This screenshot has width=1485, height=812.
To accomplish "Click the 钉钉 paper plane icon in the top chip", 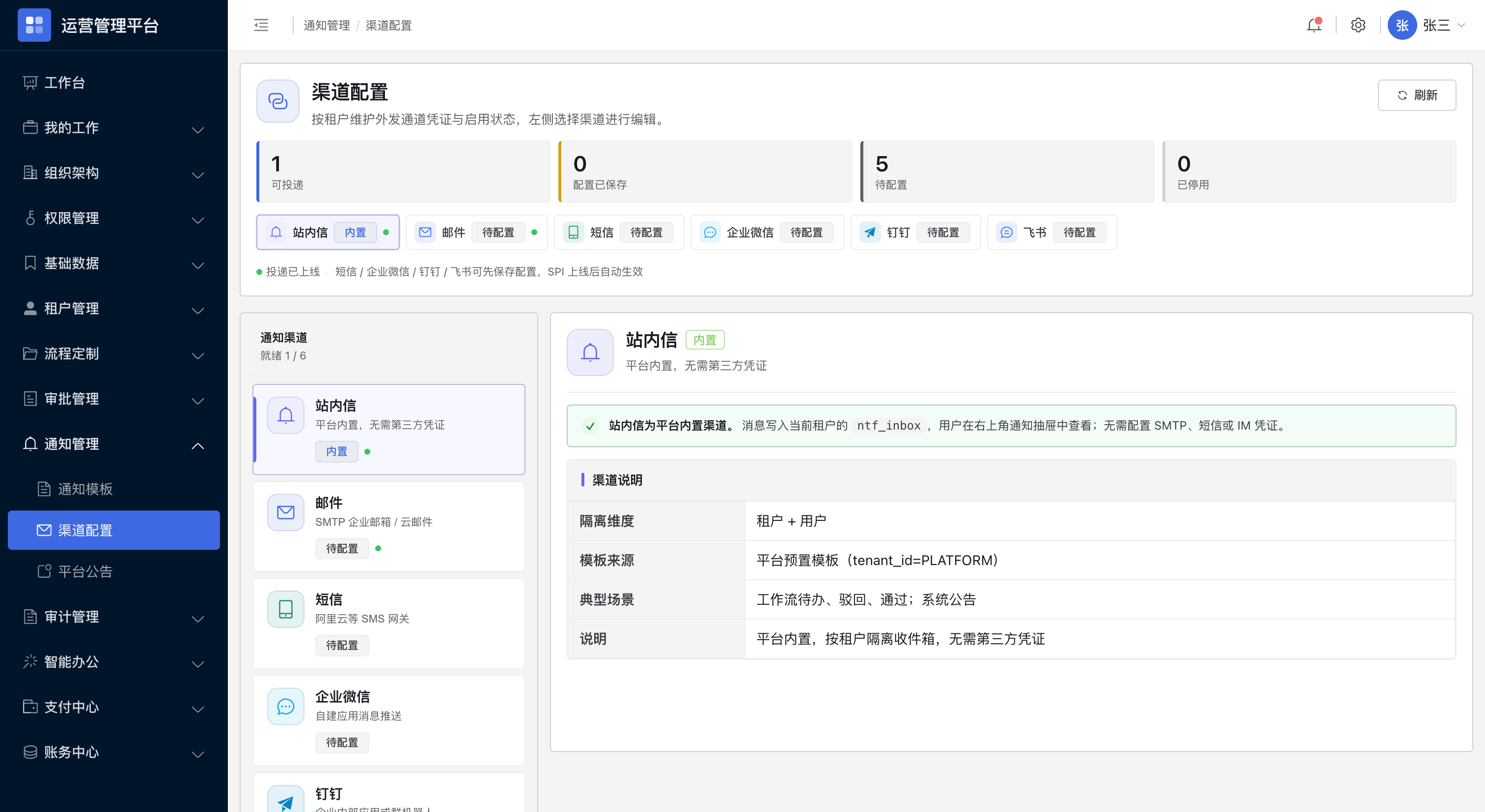I will (x=870, y=232).
